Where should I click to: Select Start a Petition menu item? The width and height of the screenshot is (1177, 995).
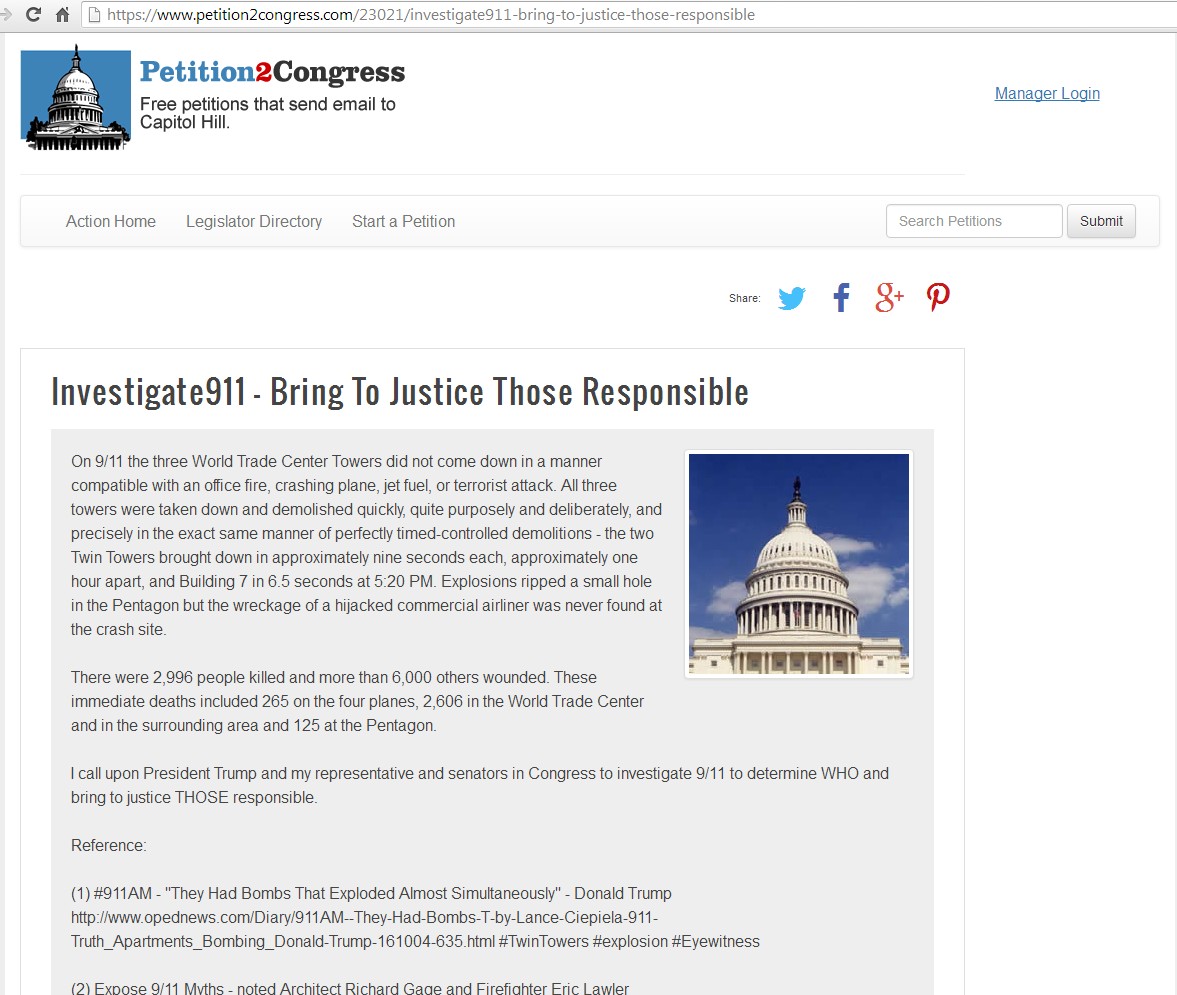[x=403, y=221]
